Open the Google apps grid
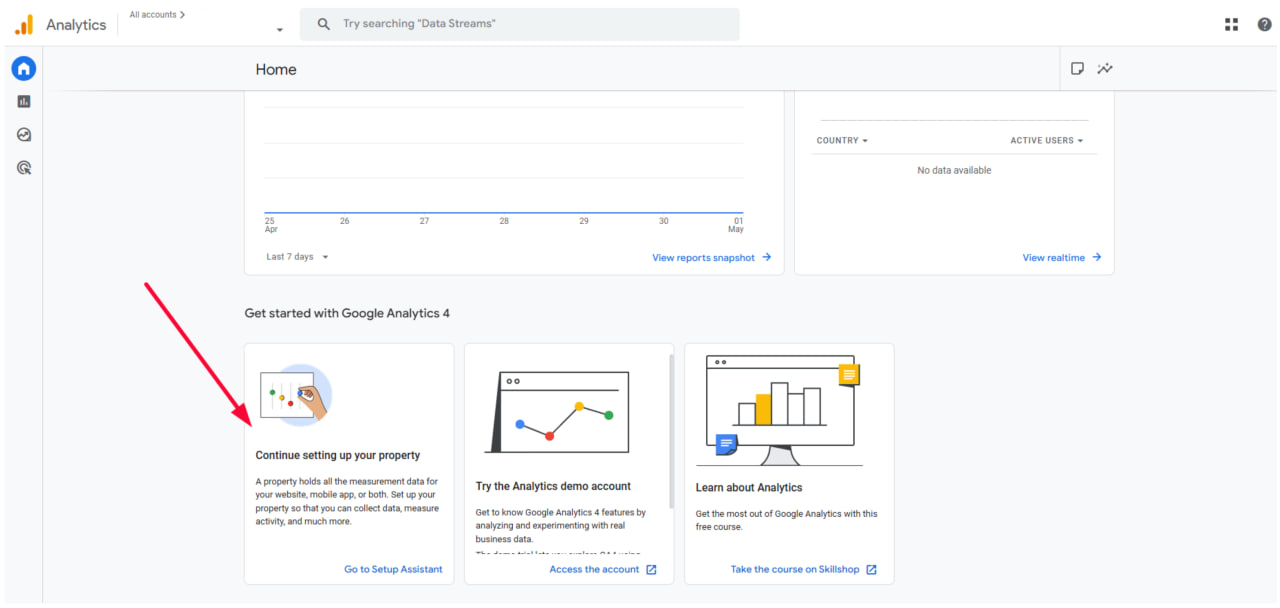1280x608 pixels. tap(1232, 24)
